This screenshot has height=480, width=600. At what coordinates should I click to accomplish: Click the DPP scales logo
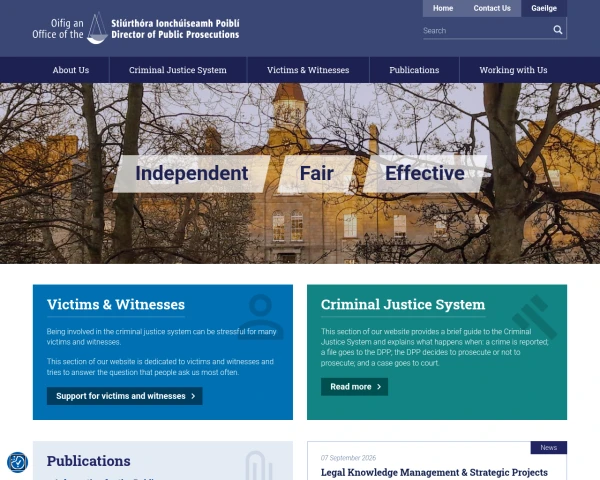(97, 28)
